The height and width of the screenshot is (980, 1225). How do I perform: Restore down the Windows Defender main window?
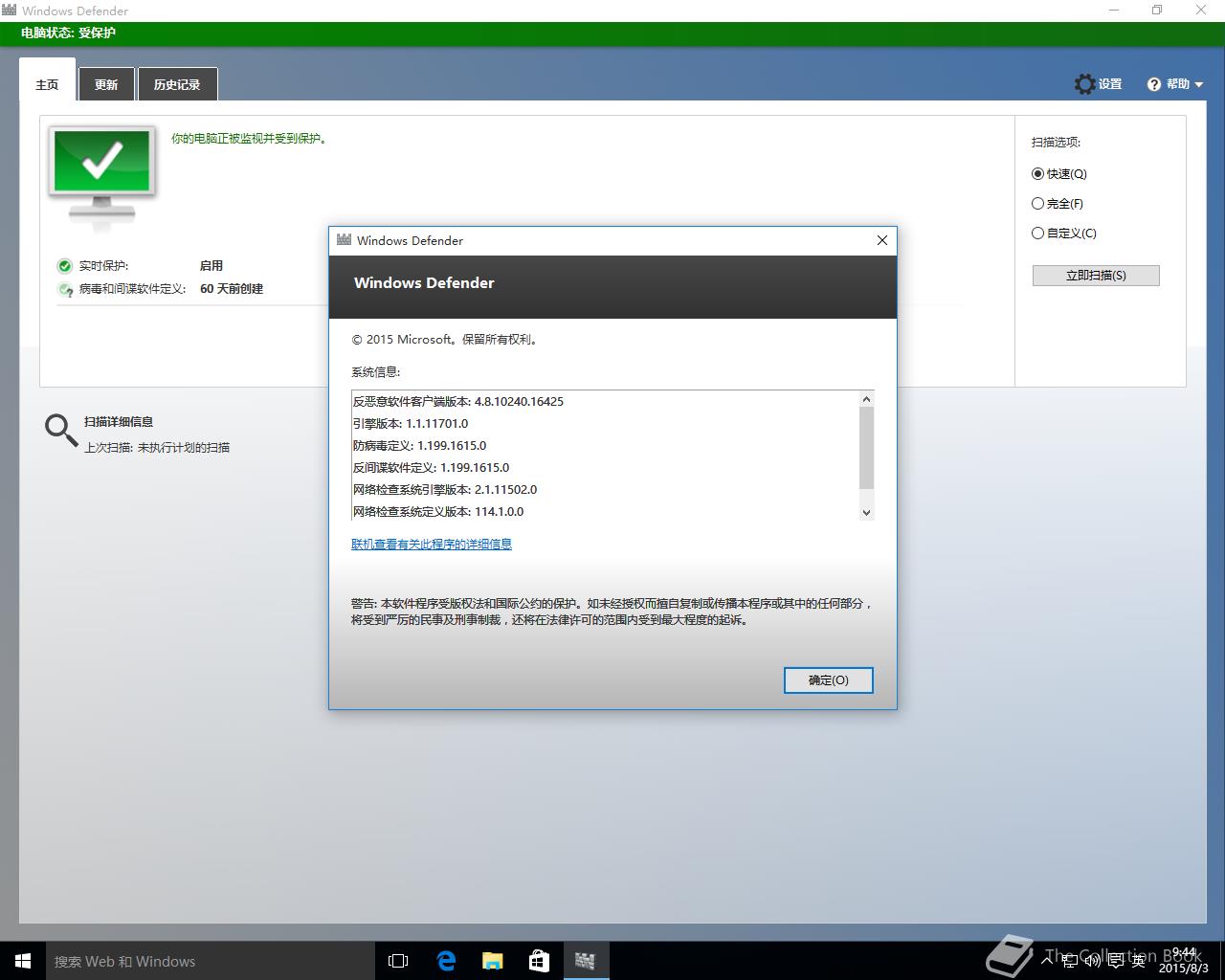click(1157, 11)
